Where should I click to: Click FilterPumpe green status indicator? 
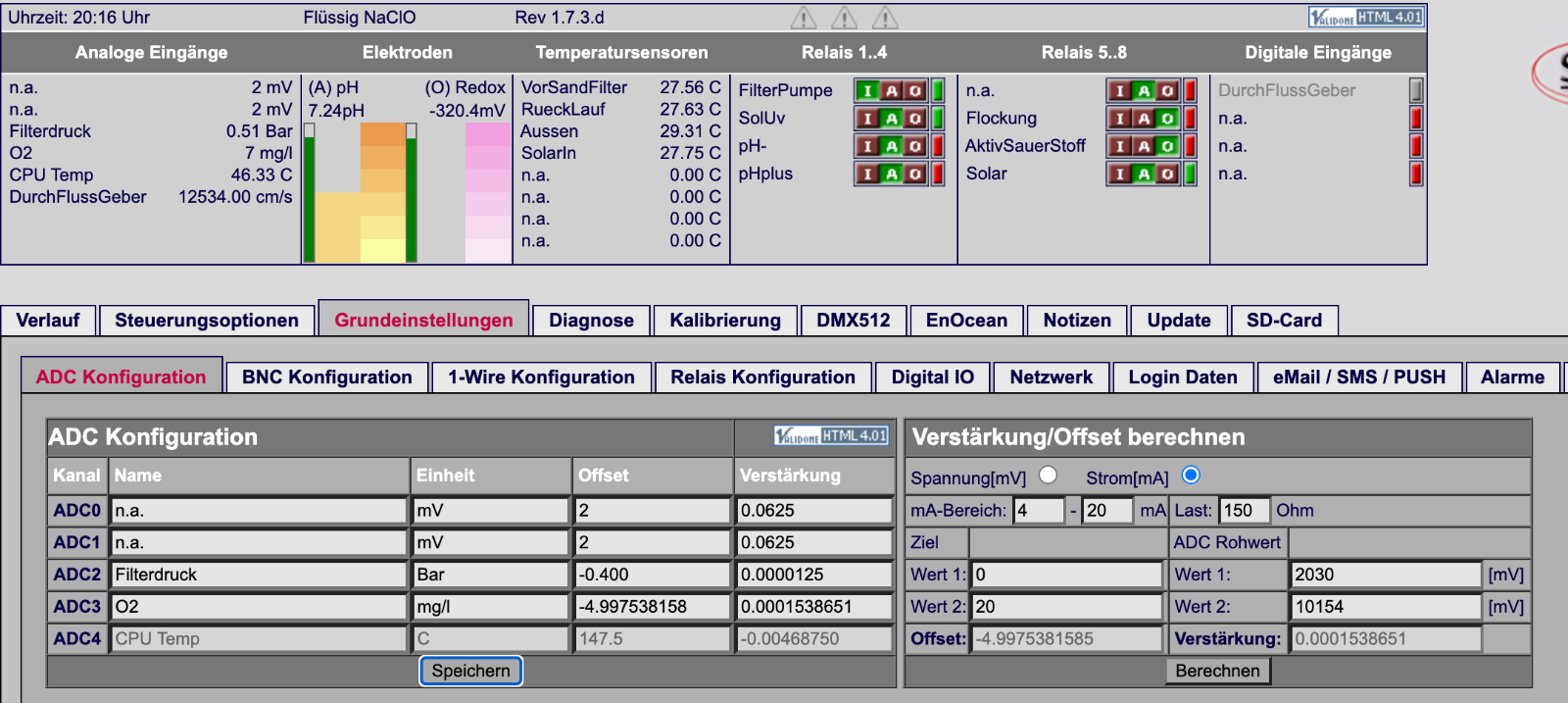pos(938,90)
